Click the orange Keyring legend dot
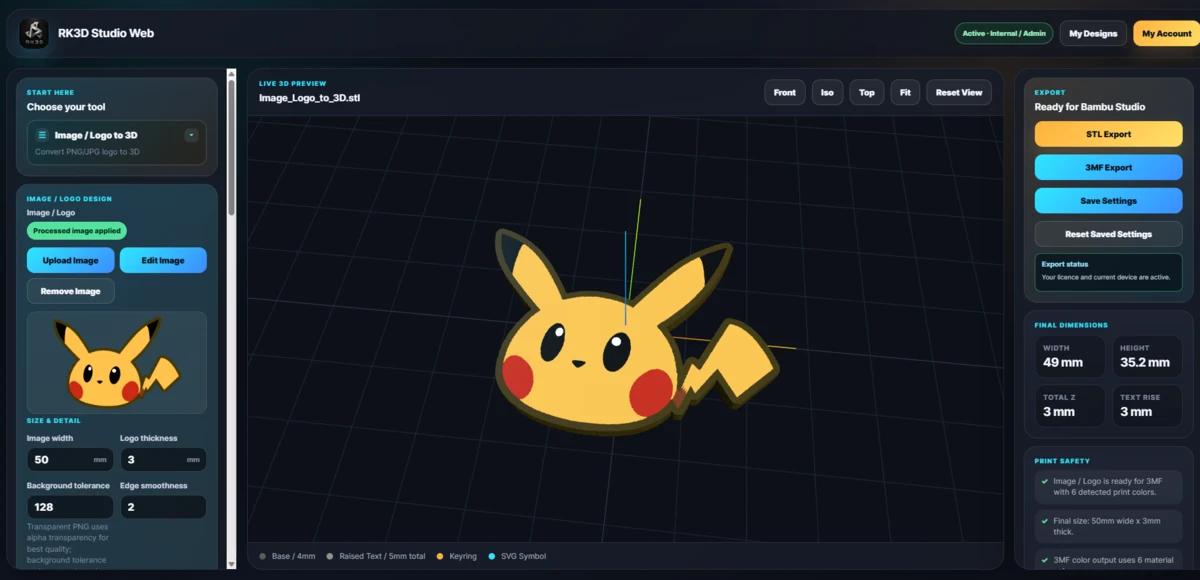 coord(440,556)
